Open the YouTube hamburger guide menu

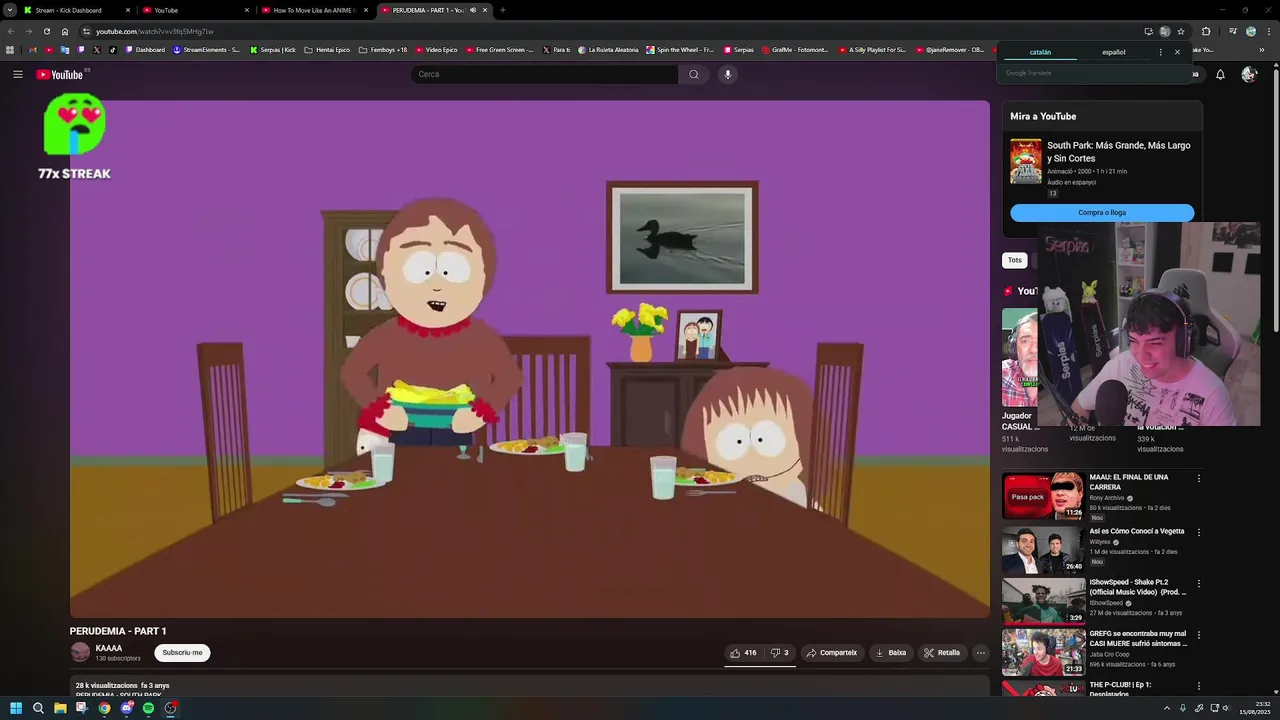click(17, 74)
